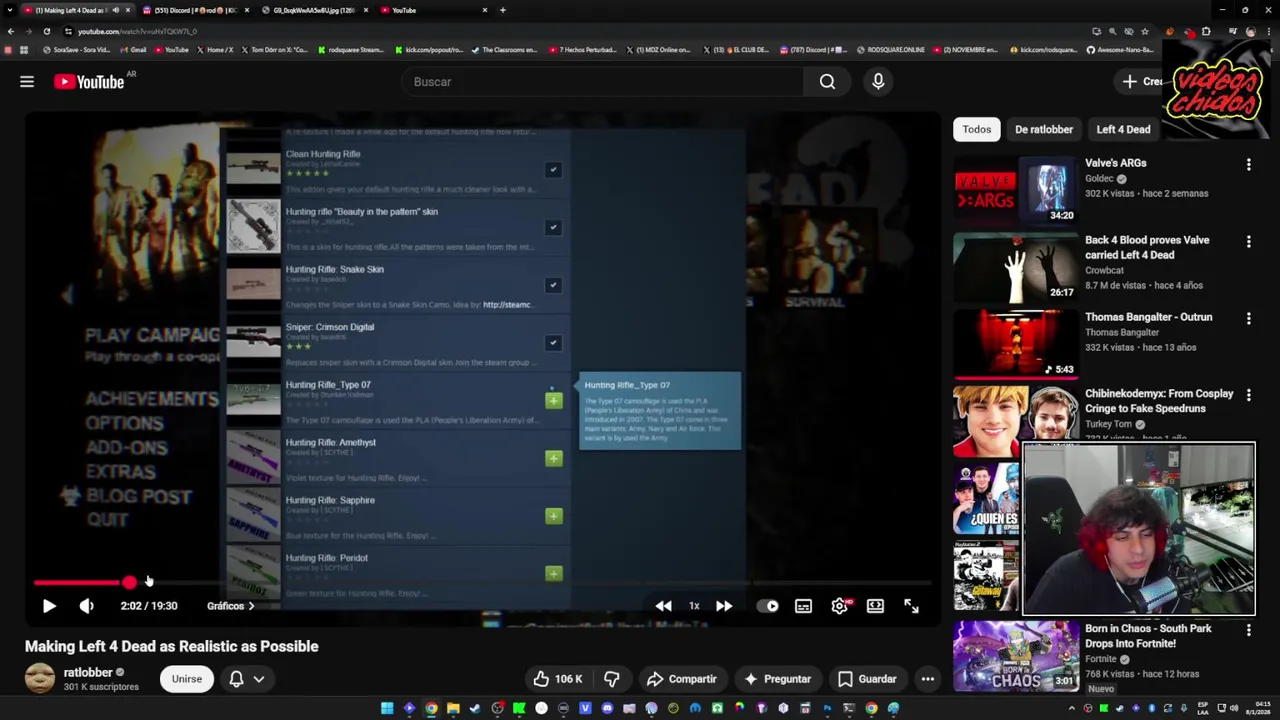Toggle checkbox for Beauty in the pattern skin
Viewport: 1280px width, 720px height.
click(x=553, y=227)
